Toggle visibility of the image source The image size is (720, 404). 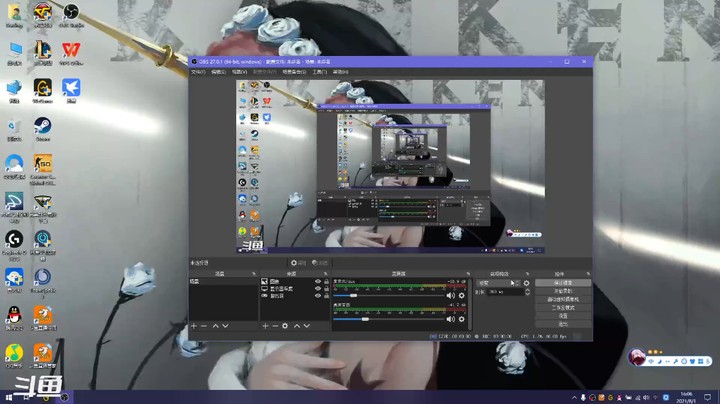pos(317,281)
